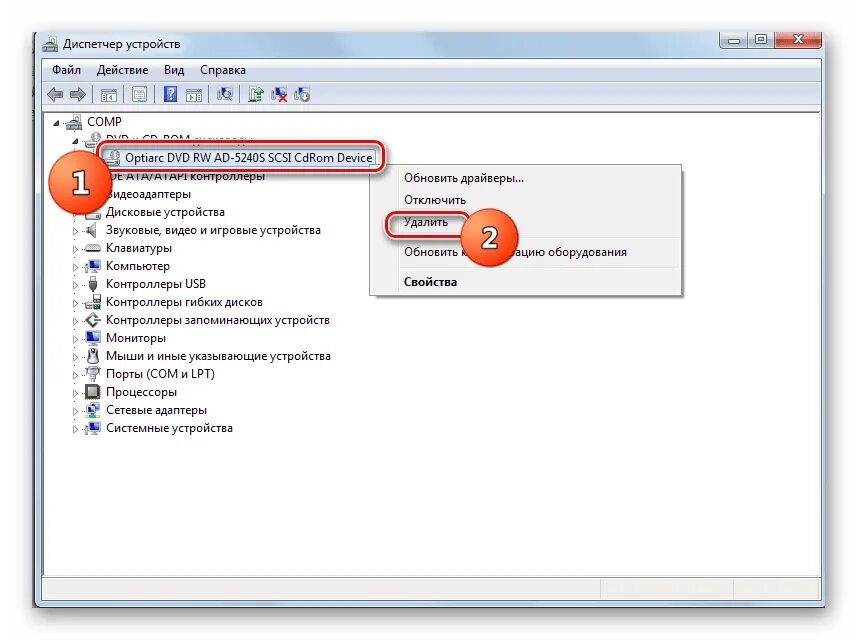The width and height of the screenshot is (857, 640).
Task: Click the mouse icon of Мыши и иные
Action: tap(93, 356)
